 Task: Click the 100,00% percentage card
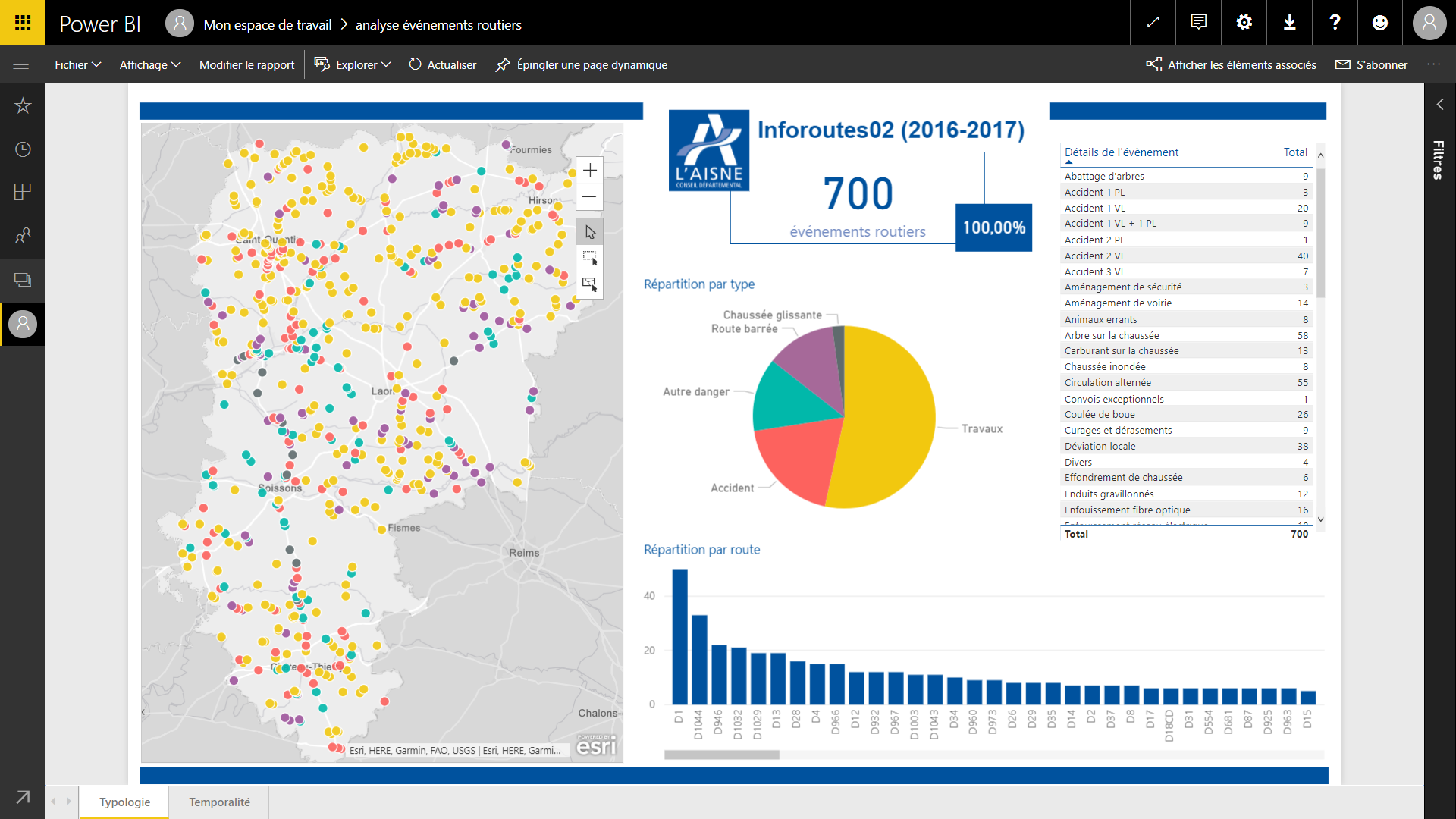click(993, 227)
